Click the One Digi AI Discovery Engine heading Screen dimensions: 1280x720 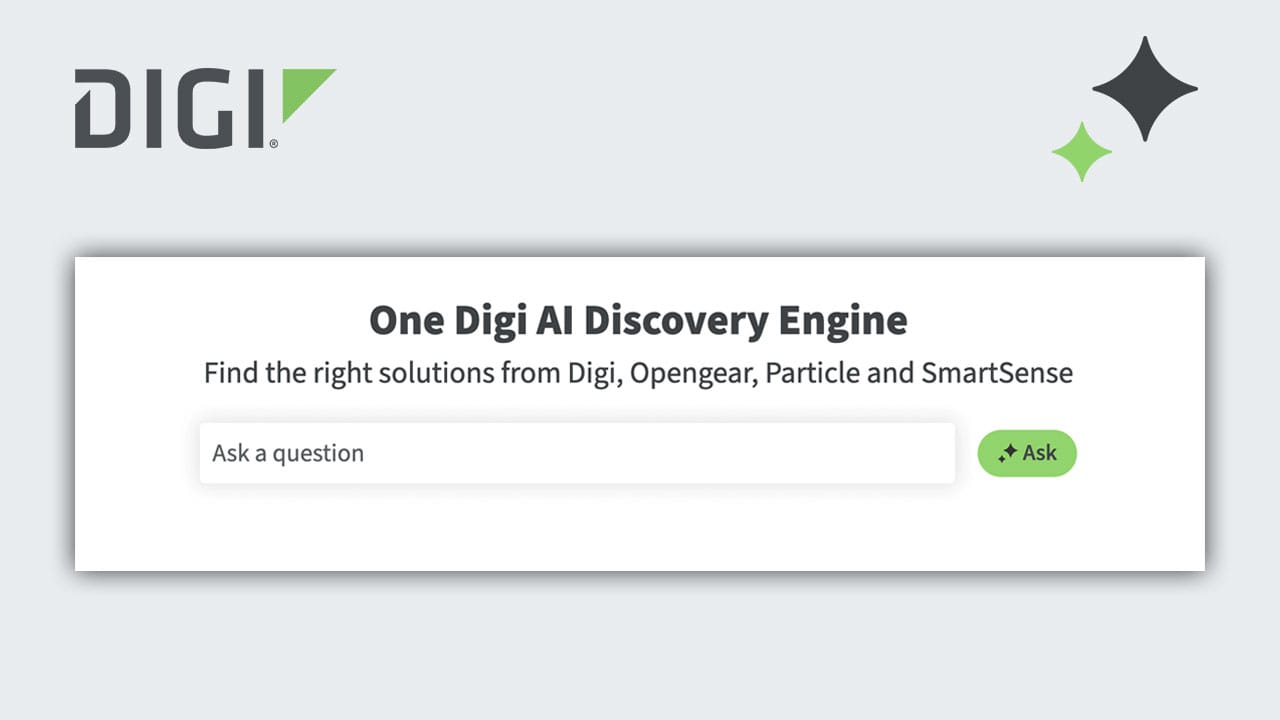(x=638, y=321)
